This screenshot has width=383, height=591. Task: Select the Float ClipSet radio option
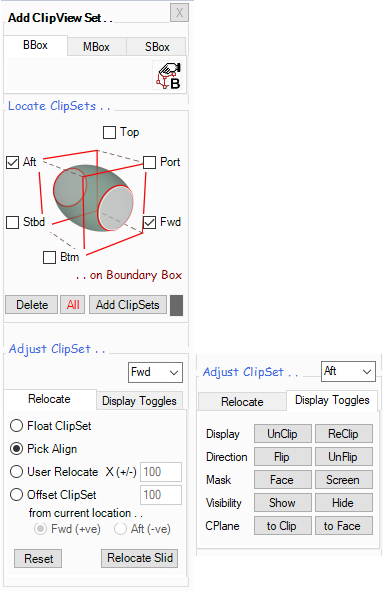click(16, 426)
